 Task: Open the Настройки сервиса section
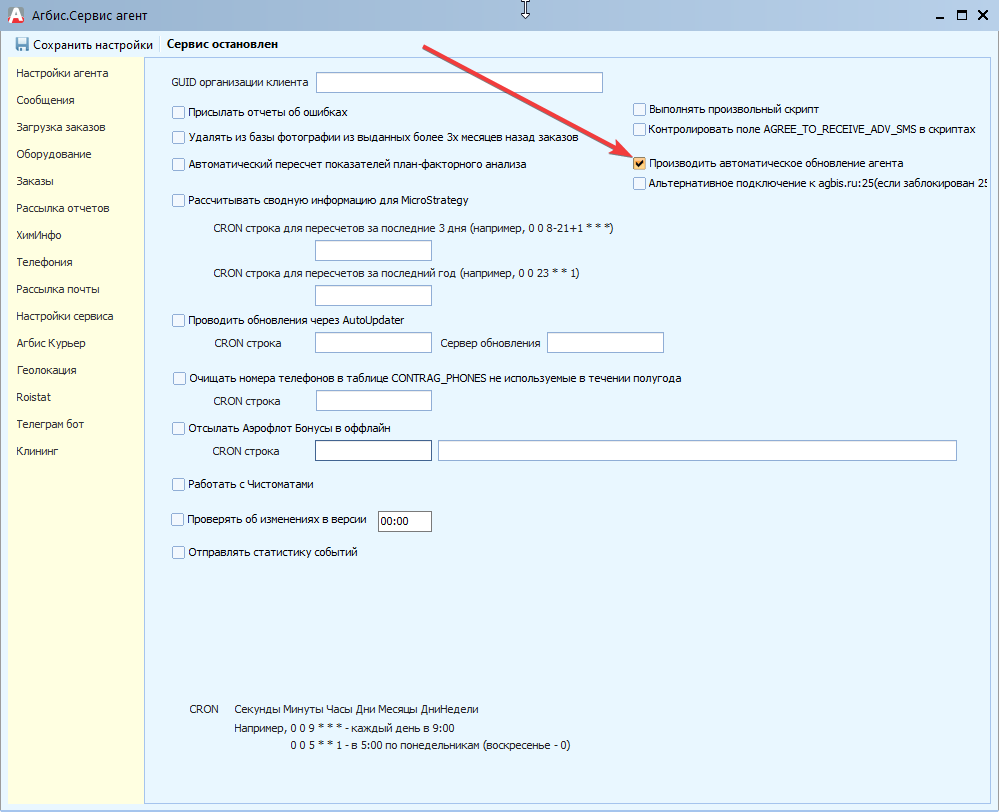click(64, 316)
